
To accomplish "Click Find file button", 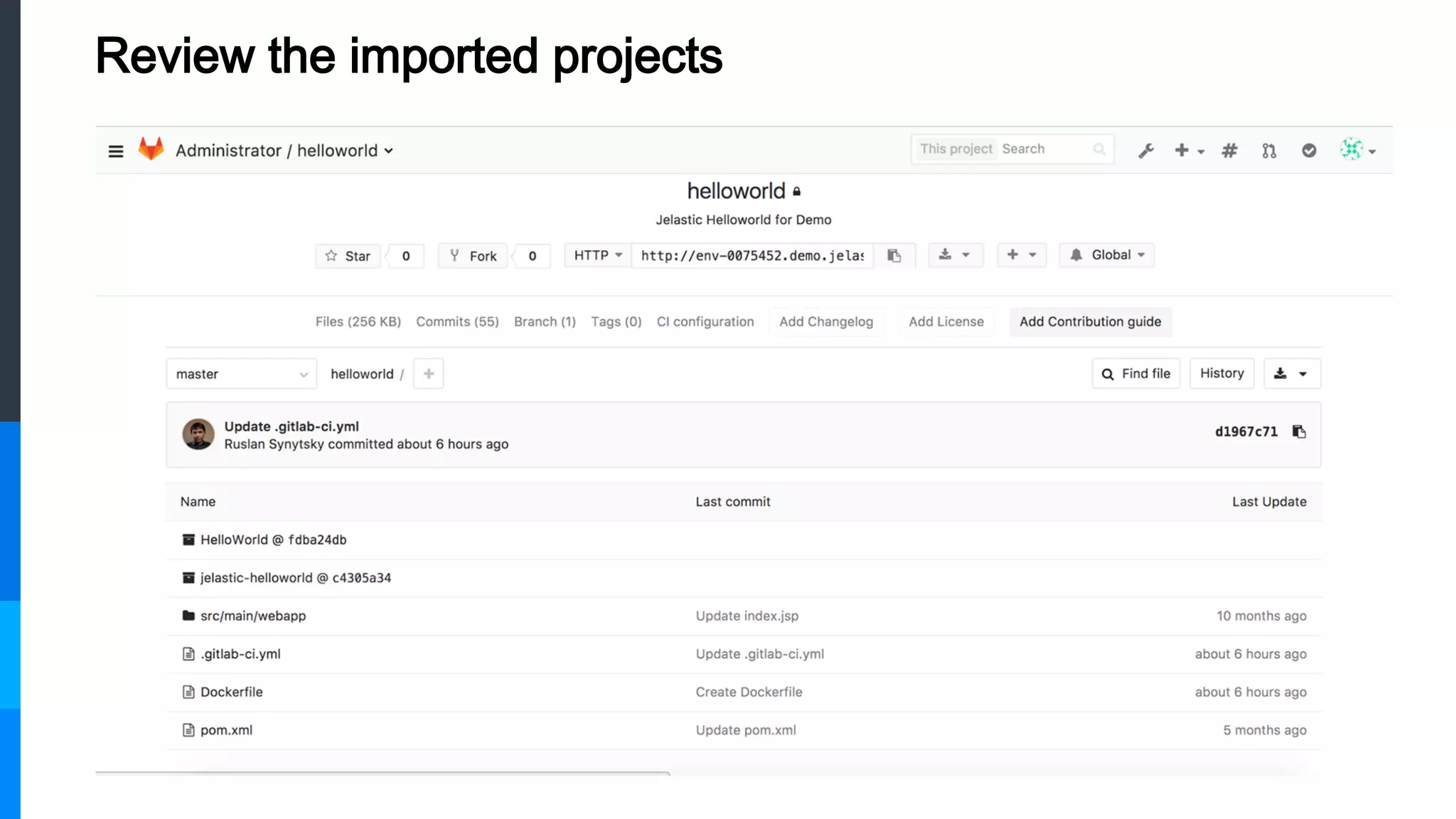I will (1135, 373).
